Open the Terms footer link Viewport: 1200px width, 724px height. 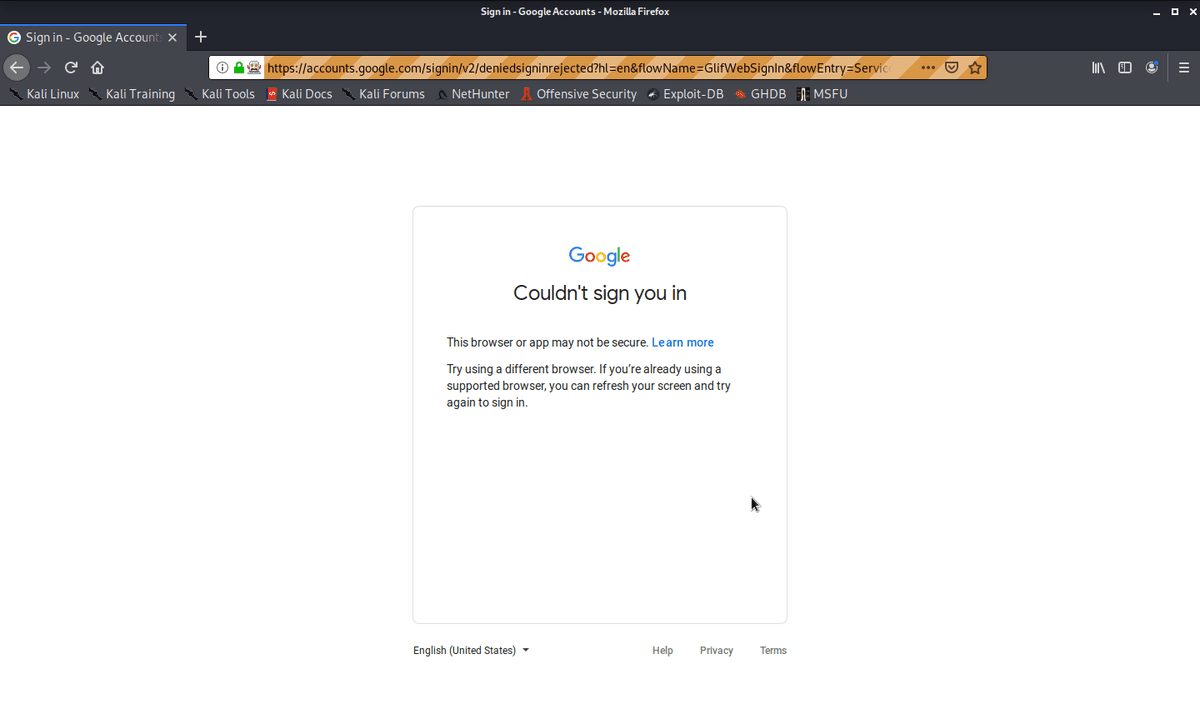[x=773, y=650]
